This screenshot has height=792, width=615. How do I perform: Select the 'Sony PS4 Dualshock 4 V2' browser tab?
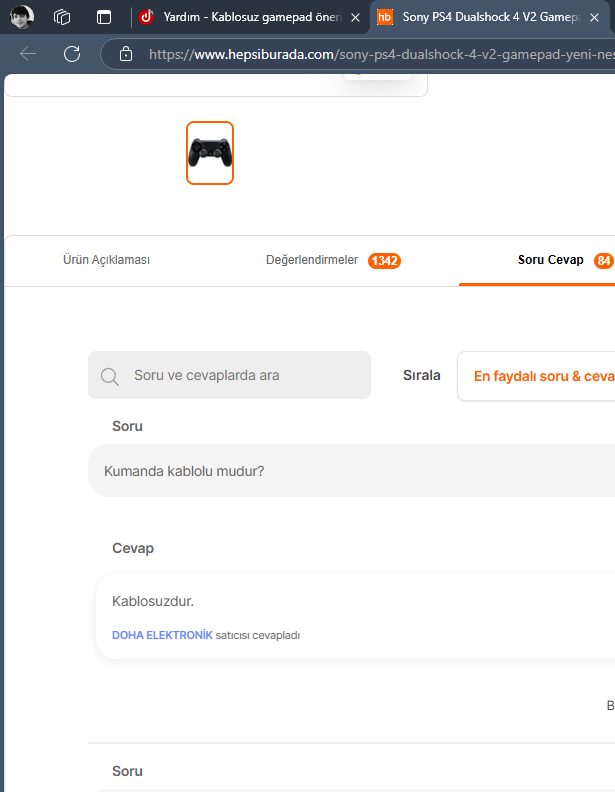[x=490, y=17]
